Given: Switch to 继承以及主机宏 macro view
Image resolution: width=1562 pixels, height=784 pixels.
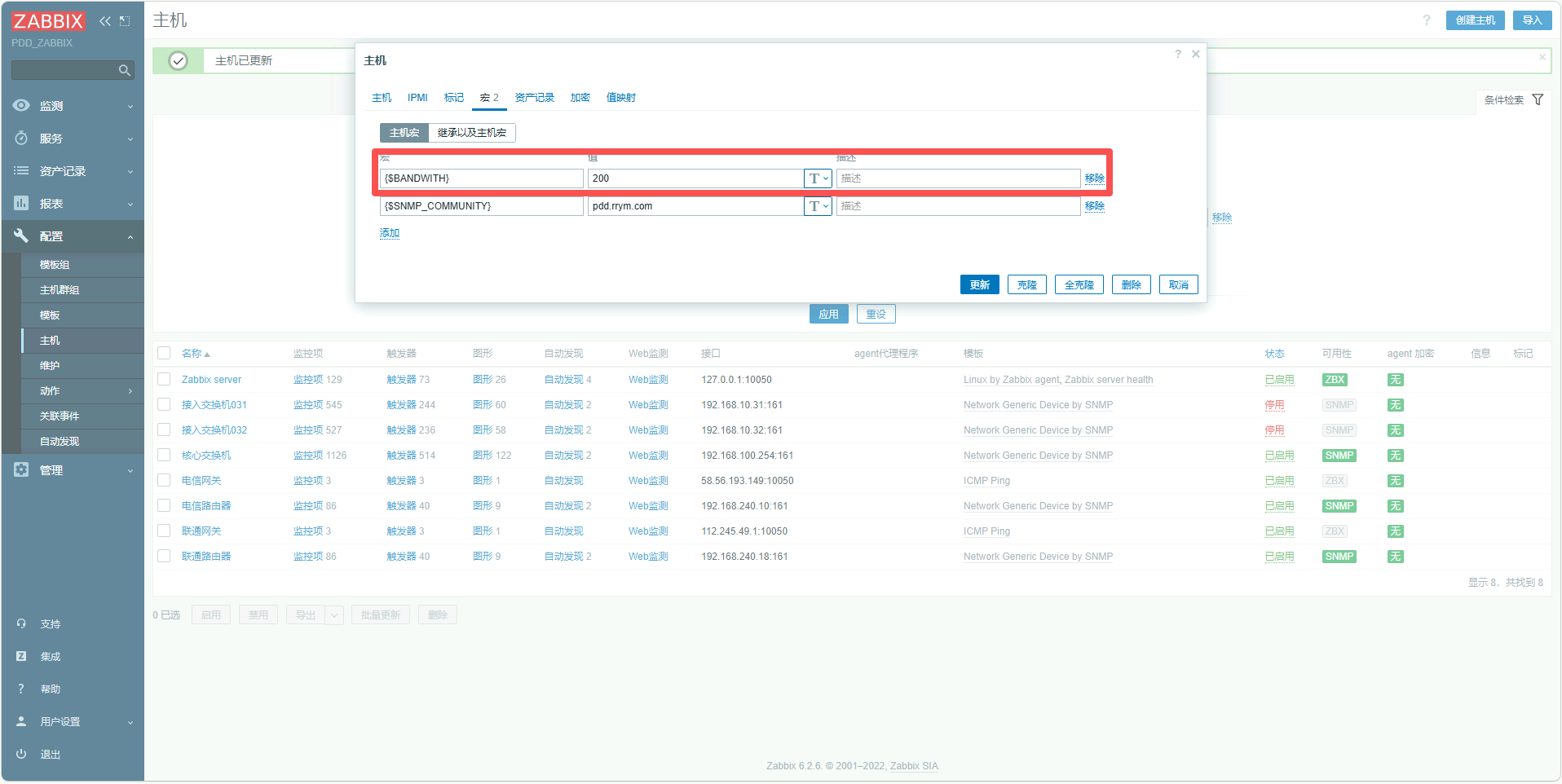Looking at the screenshot, I should [x=471, y=133].
